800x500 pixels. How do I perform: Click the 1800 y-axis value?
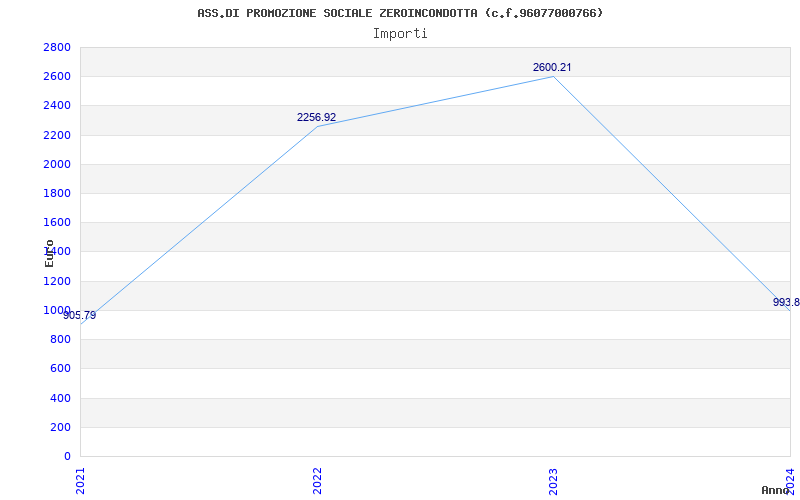click(x=57, y=193)
